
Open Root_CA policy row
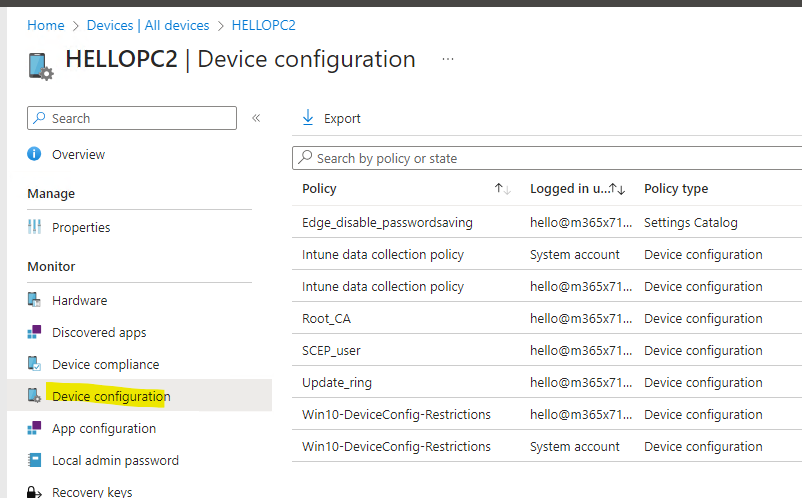[326, 319]
